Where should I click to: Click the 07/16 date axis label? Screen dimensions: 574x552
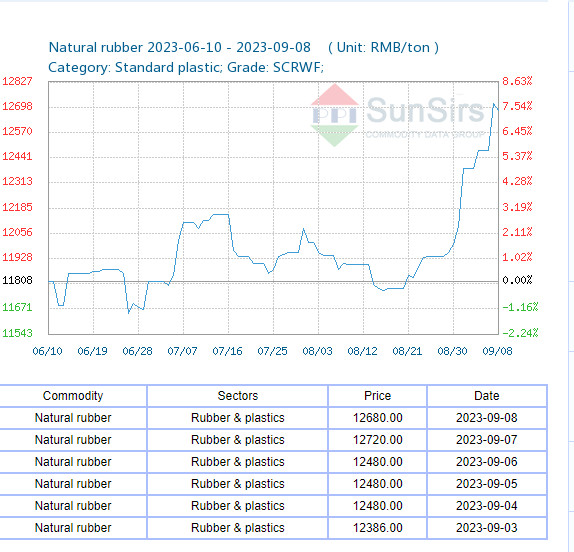227,351
